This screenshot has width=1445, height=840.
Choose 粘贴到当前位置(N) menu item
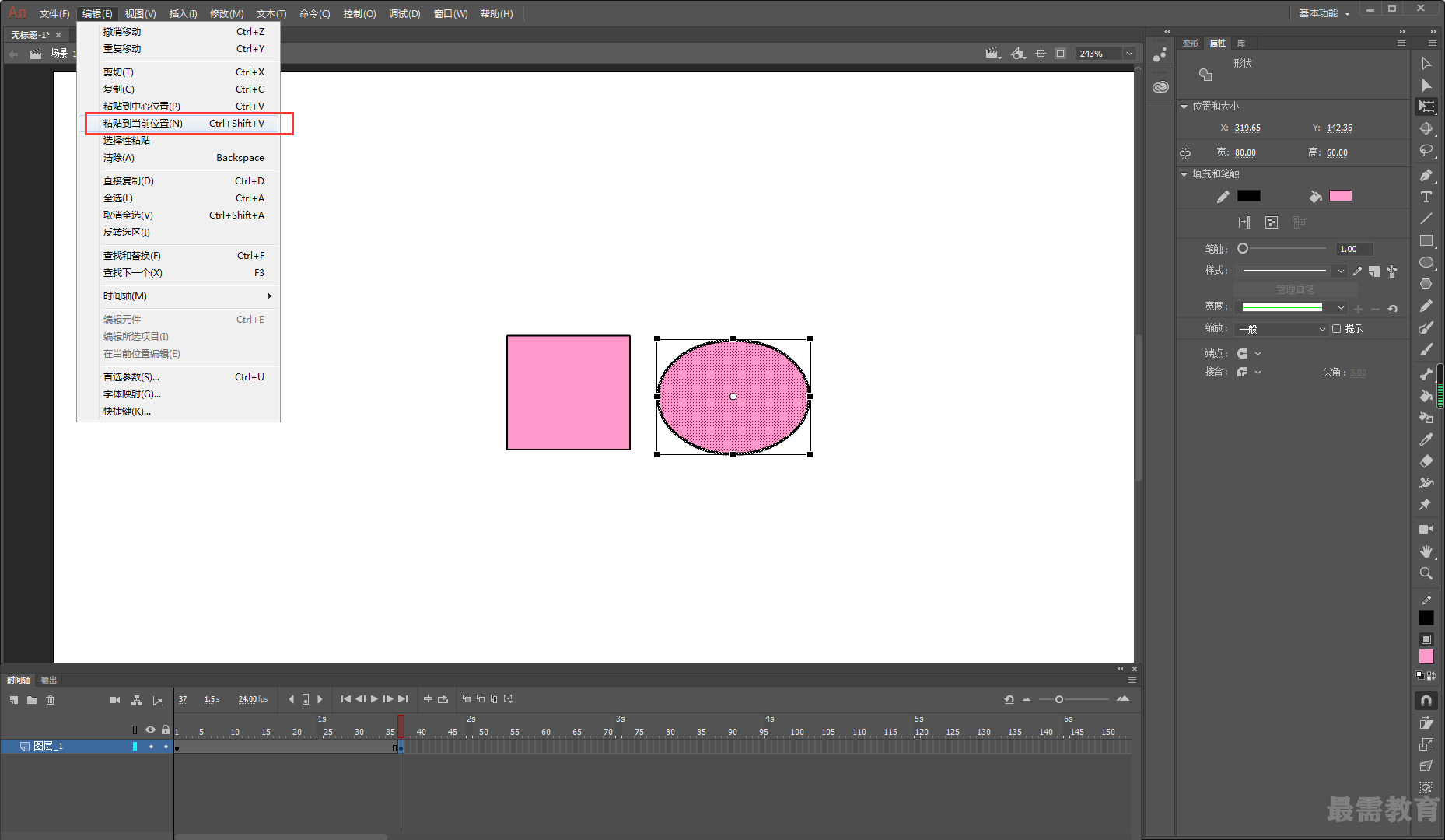(184, 124)
